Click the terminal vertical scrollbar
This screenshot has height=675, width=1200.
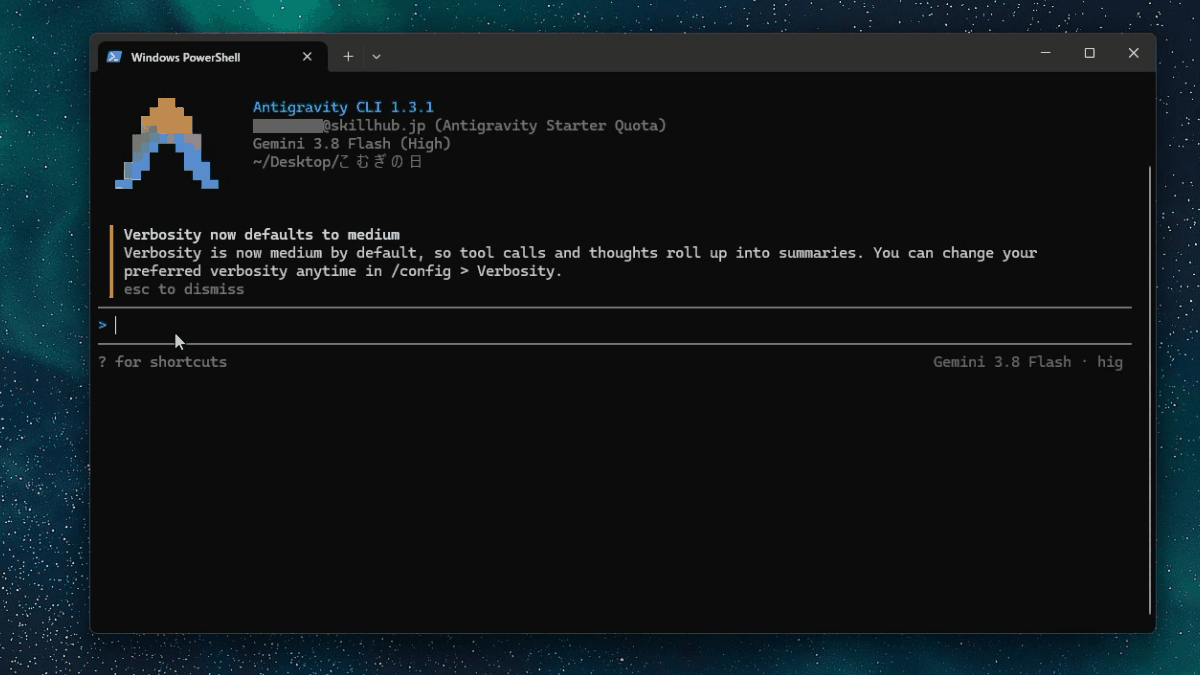click(x=1150, y=390)
